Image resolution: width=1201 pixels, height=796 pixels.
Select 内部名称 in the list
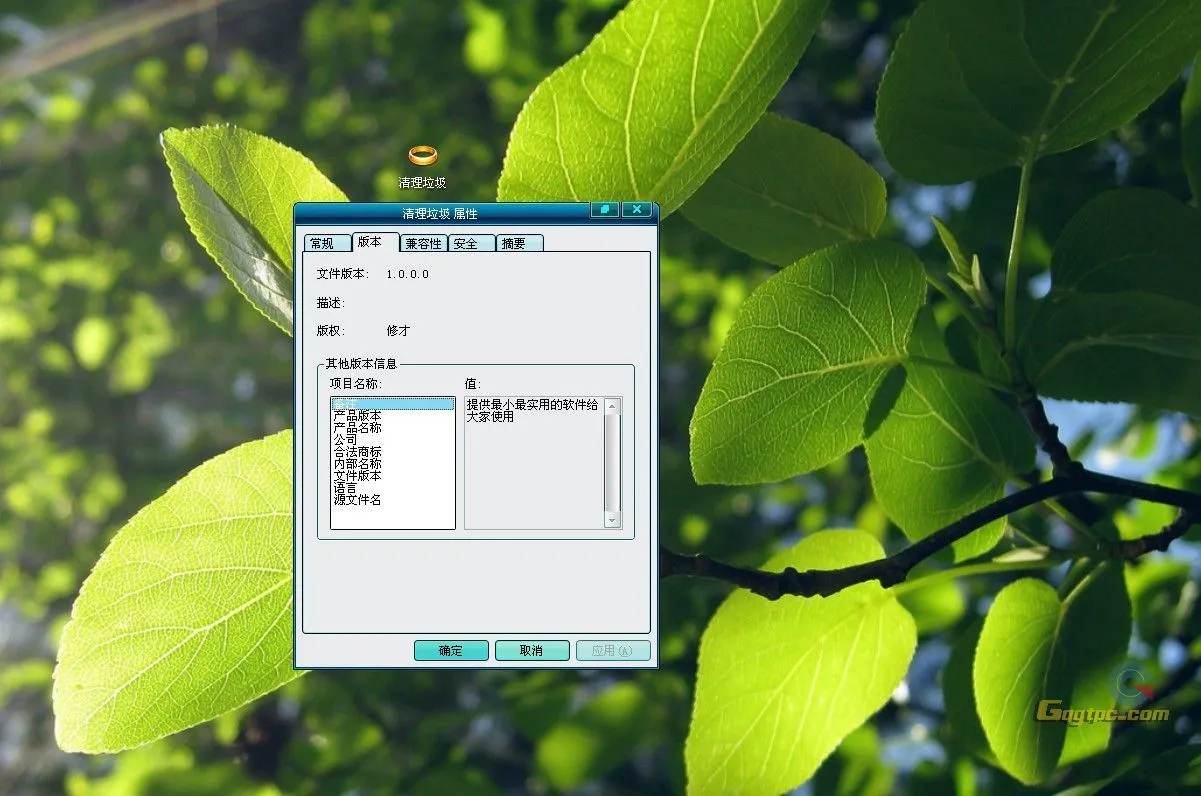(x=357, y=464)
